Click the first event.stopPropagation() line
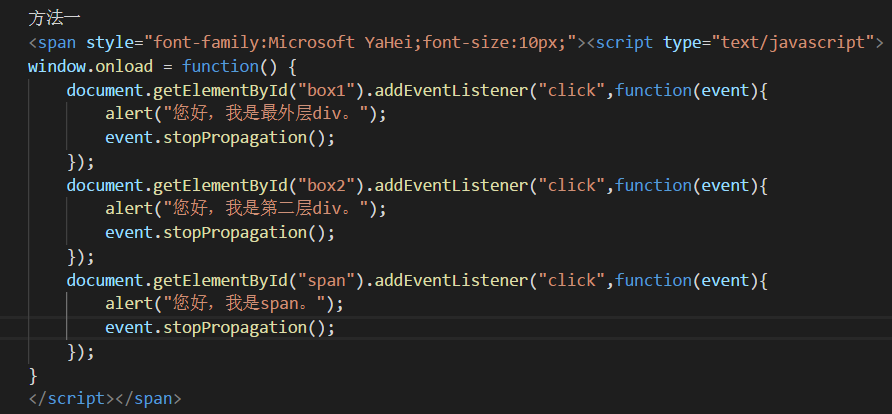 click(x=220, y=138)
